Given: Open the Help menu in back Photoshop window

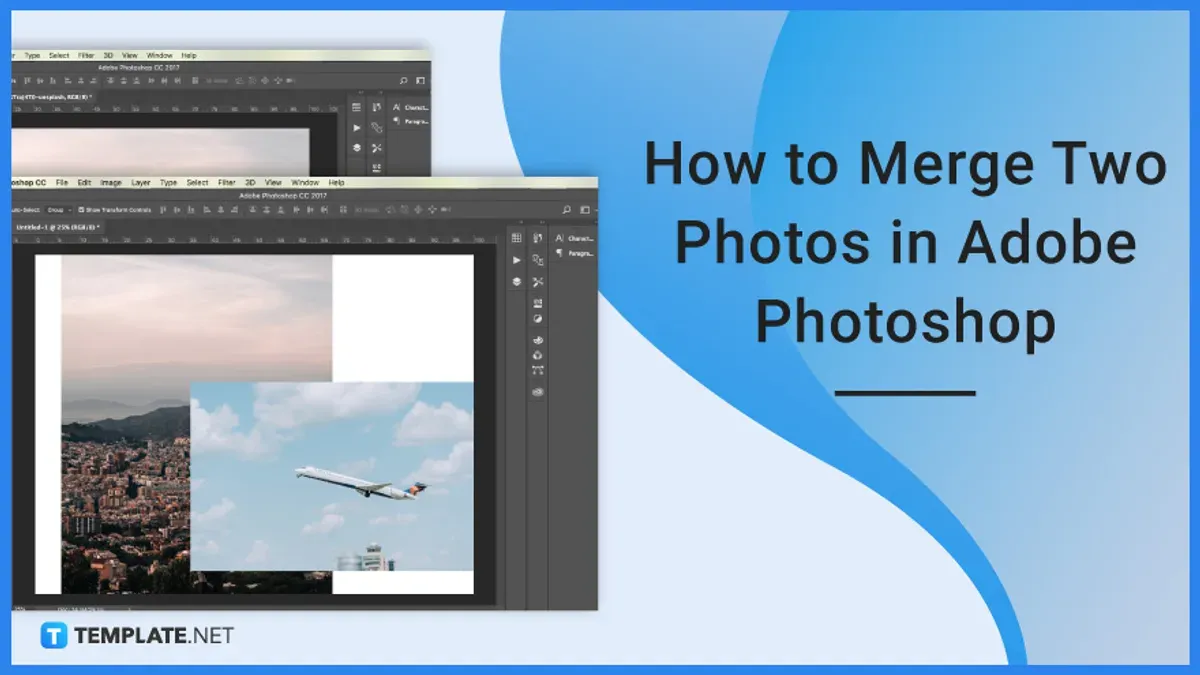Looking at the screenshot, I should (189, 55).
